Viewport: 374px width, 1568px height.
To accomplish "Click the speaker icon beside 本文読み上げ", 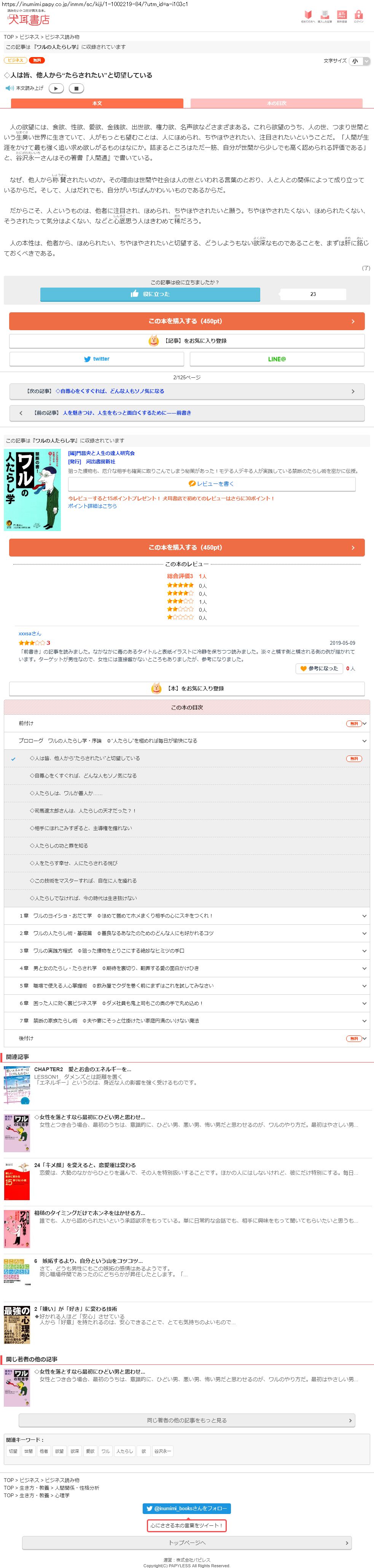I will coord(9,88).
